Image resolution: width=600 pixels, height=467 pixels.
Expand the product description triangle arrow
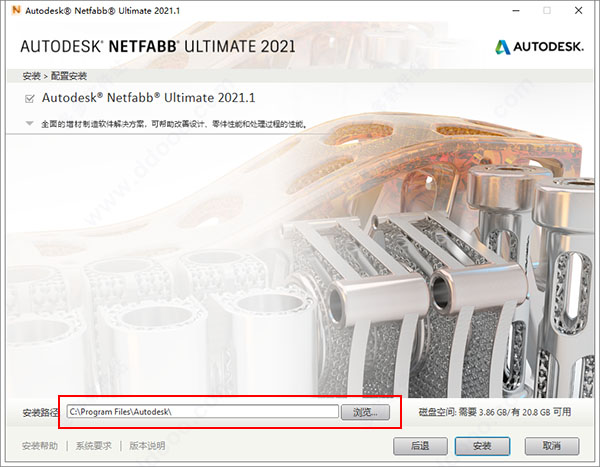coord(29,123)
